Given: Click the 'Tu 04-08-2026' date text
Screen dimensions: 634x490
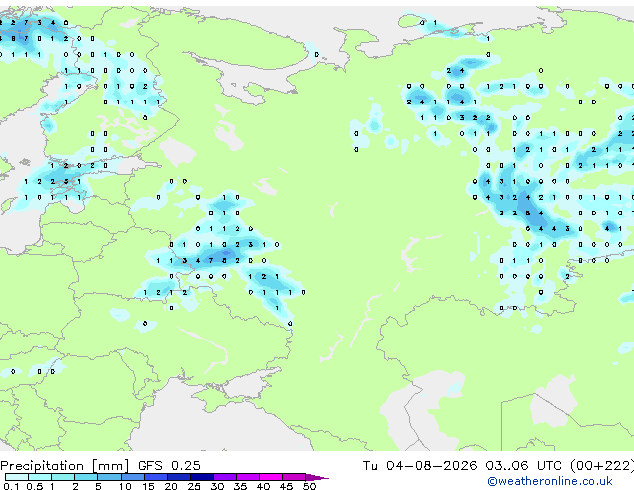Looking at the screenshot, I should [x=420, y=465].
